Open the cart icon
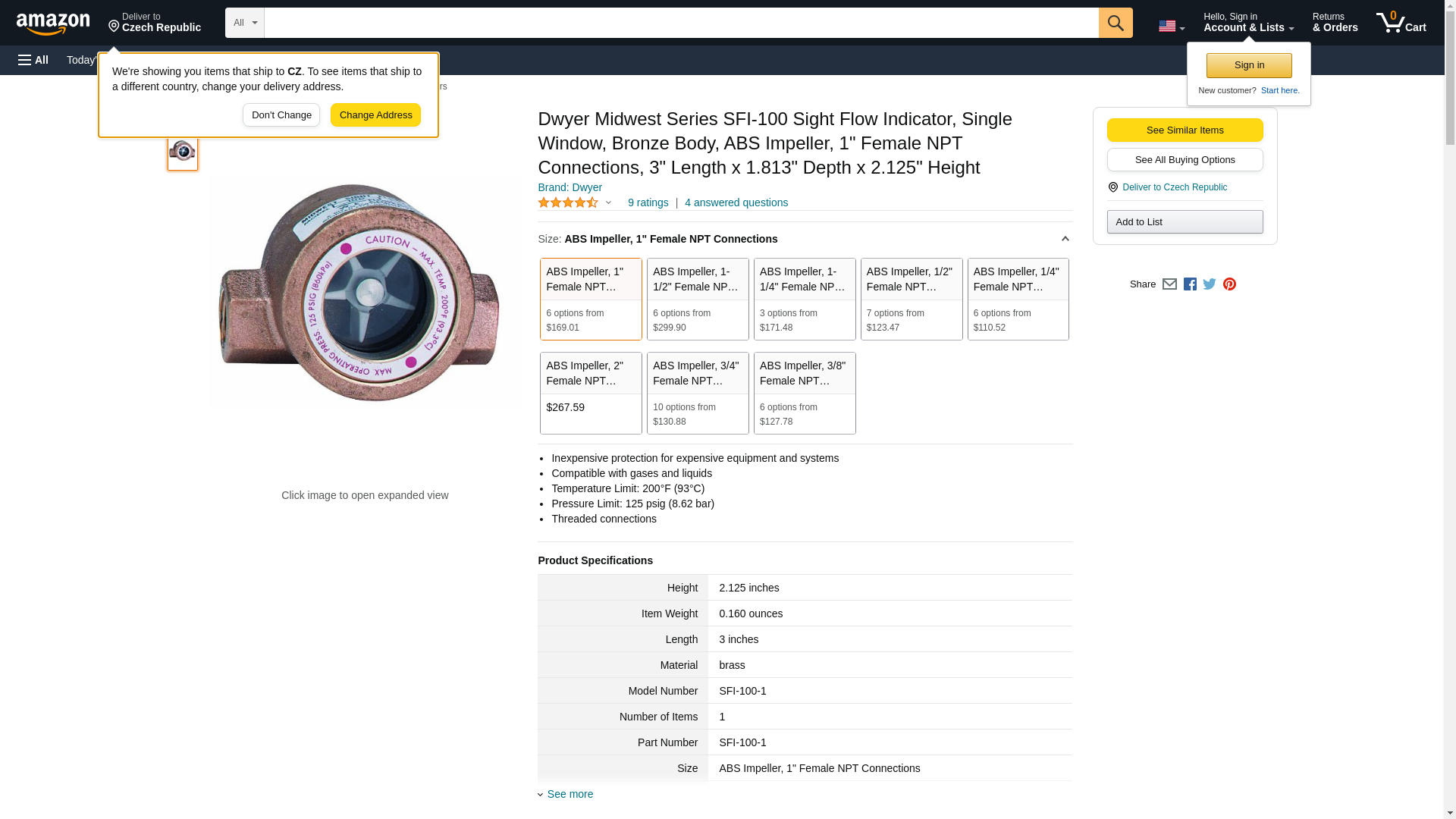Image resolution: width=1456 pixels, height=819 pixels. (1401, 23)
